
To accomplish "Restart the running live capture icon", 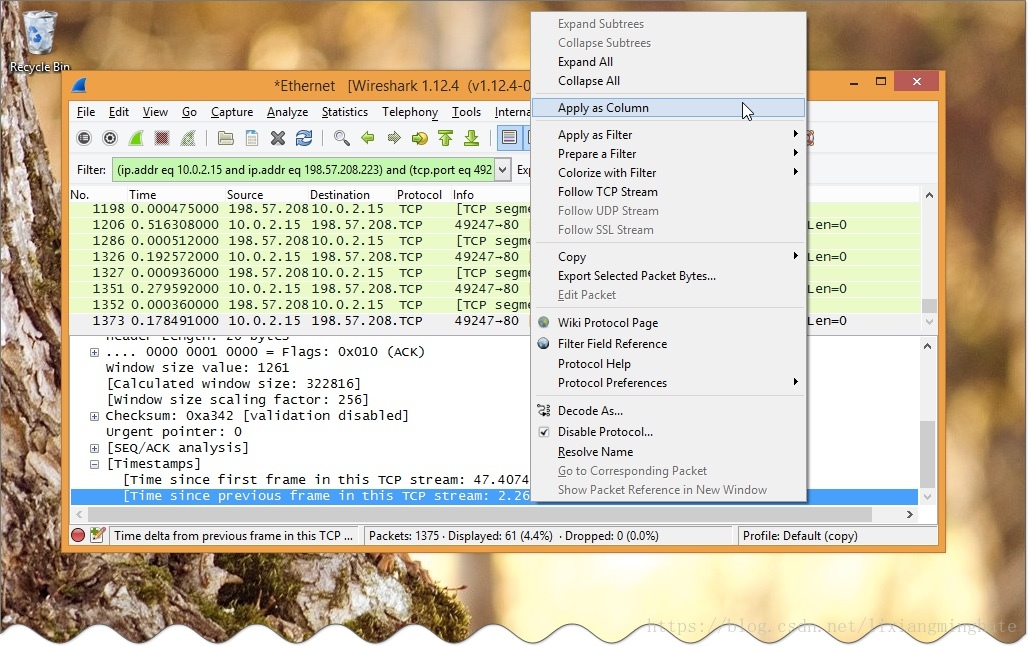I will click(188, 138).
